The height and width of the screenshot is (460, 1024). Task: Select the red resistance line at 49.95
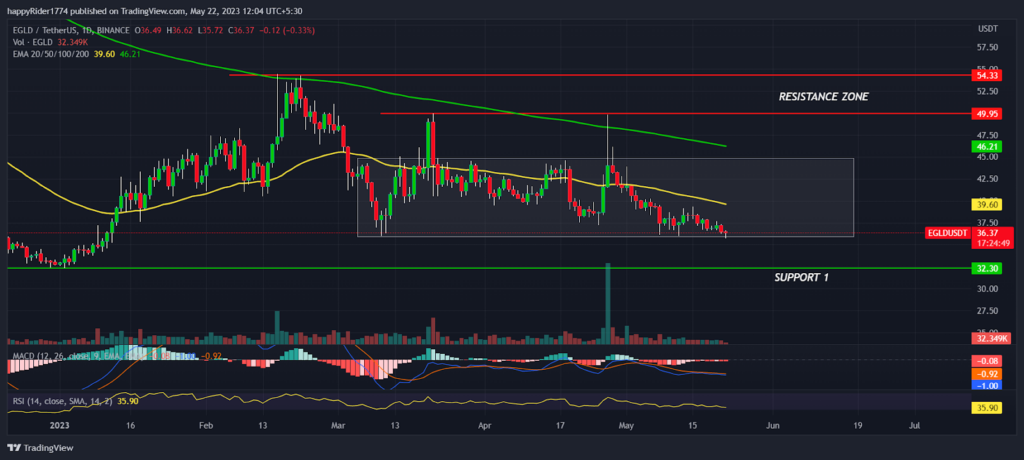[x=675, y=114]
